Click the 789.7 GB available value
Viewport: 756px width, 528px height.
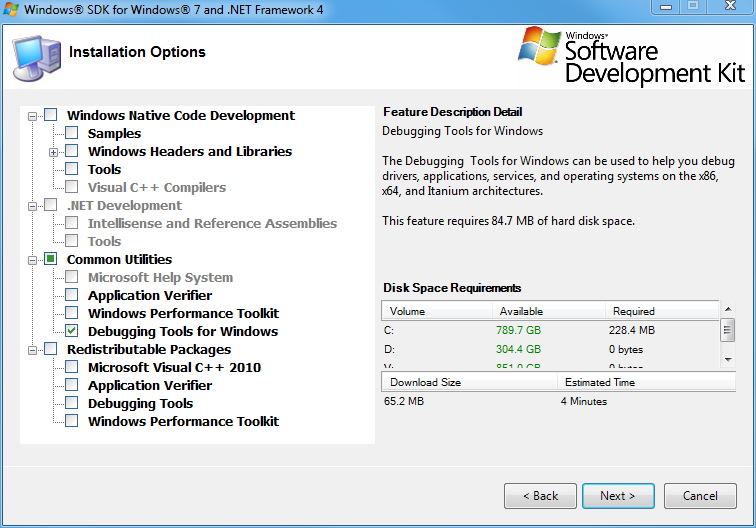coord(518,330)
